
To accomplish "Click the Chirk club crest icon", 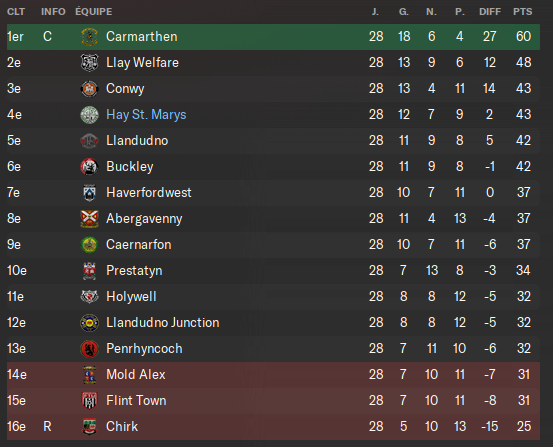I will click(x=89, y=427).
